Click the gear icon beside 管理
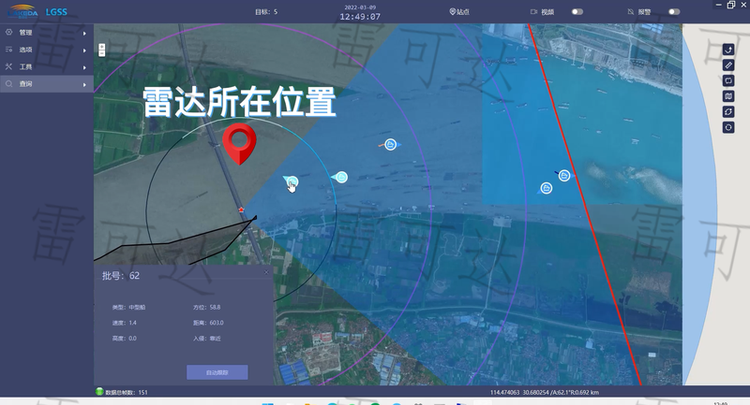 tap(9, 32)
